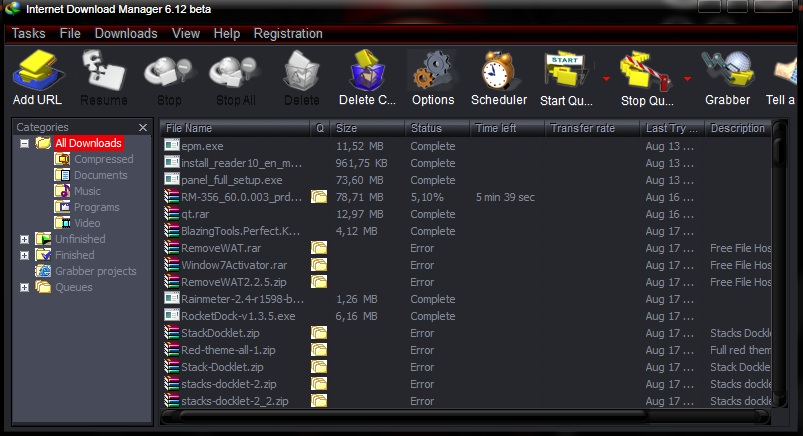
Task: Click queue icon for stacks-docklet-2_2.zip
Action: coord(319,401)
